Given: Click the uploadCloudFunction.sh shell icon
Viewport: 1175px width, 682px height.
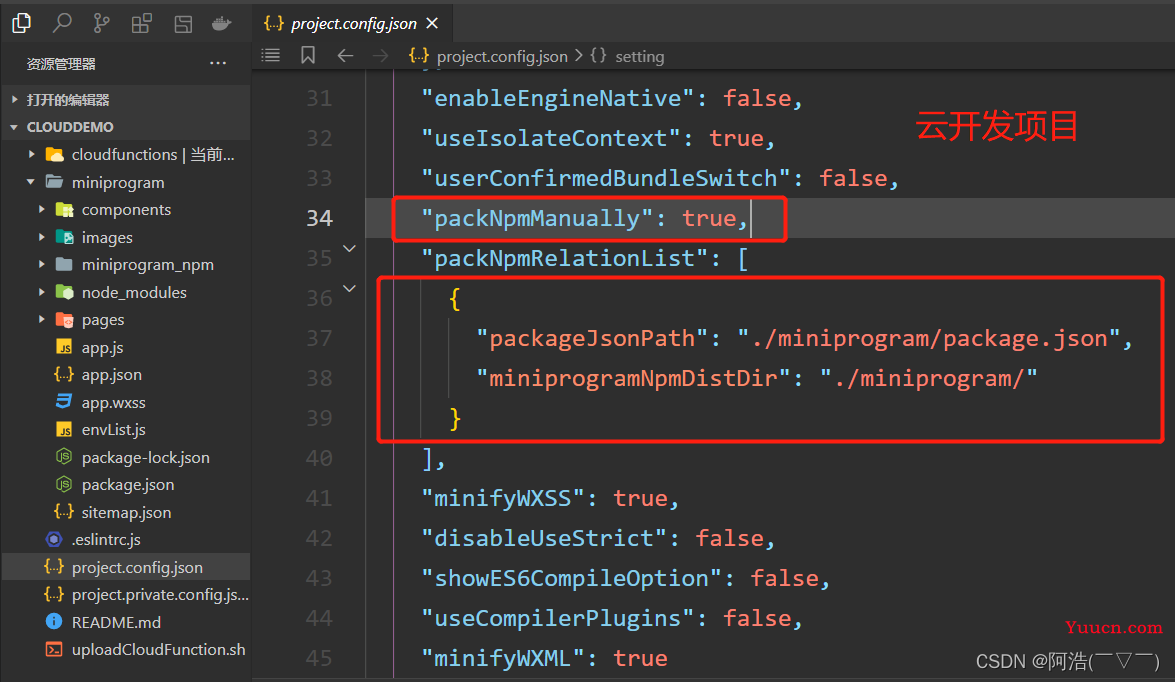Looking at the screenshot, I should coord(54,649).
